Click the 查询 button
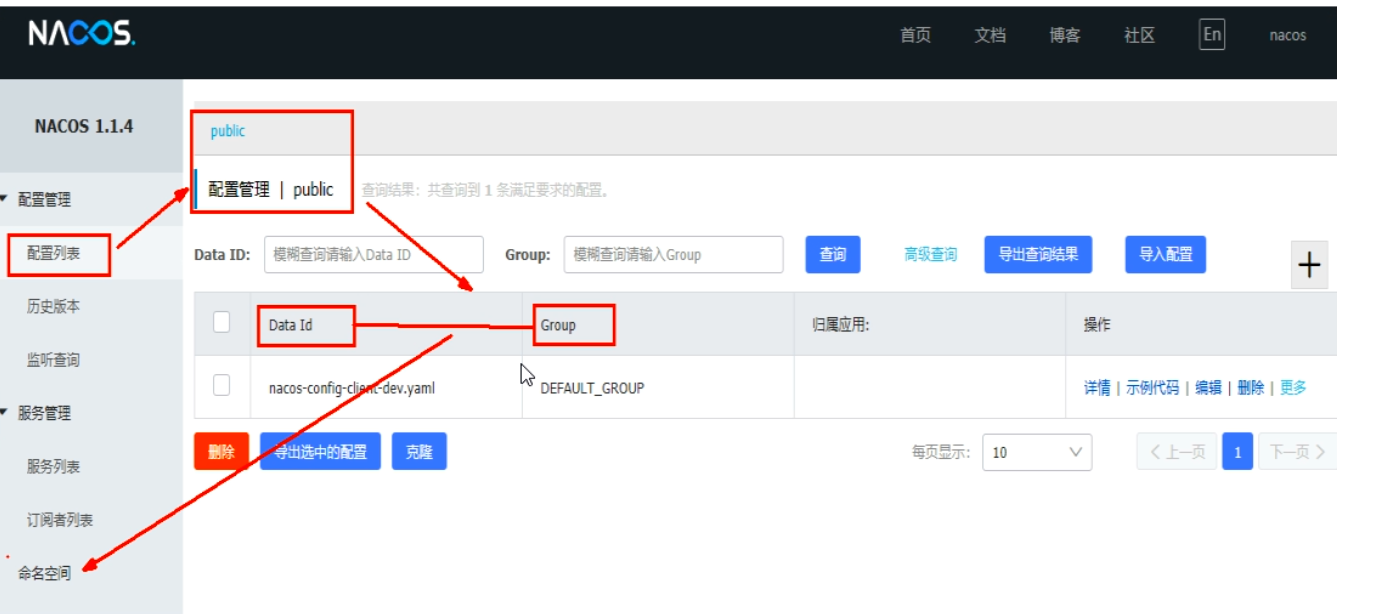Viewport: 1389px width, 615px height. point(833,255)
